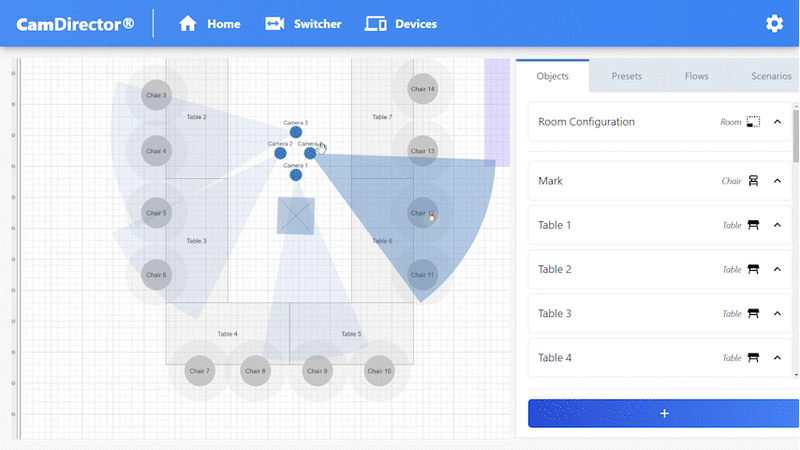Select Chair 14 on the floor plan
The width and height of the screenshot is (800, 450).
pyautogui.click(x=422, y=89)
